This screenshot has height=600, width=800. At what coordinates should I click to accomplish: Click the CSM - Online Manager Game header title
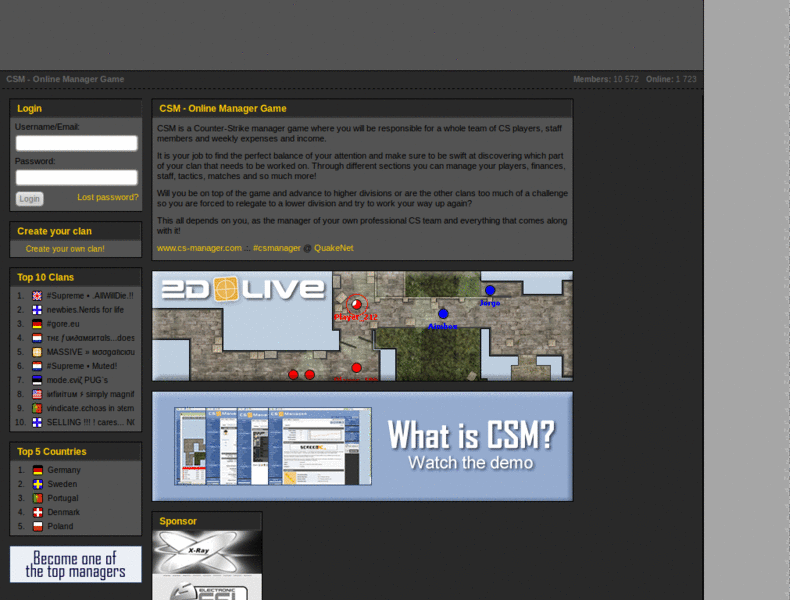tap(65, 79)
